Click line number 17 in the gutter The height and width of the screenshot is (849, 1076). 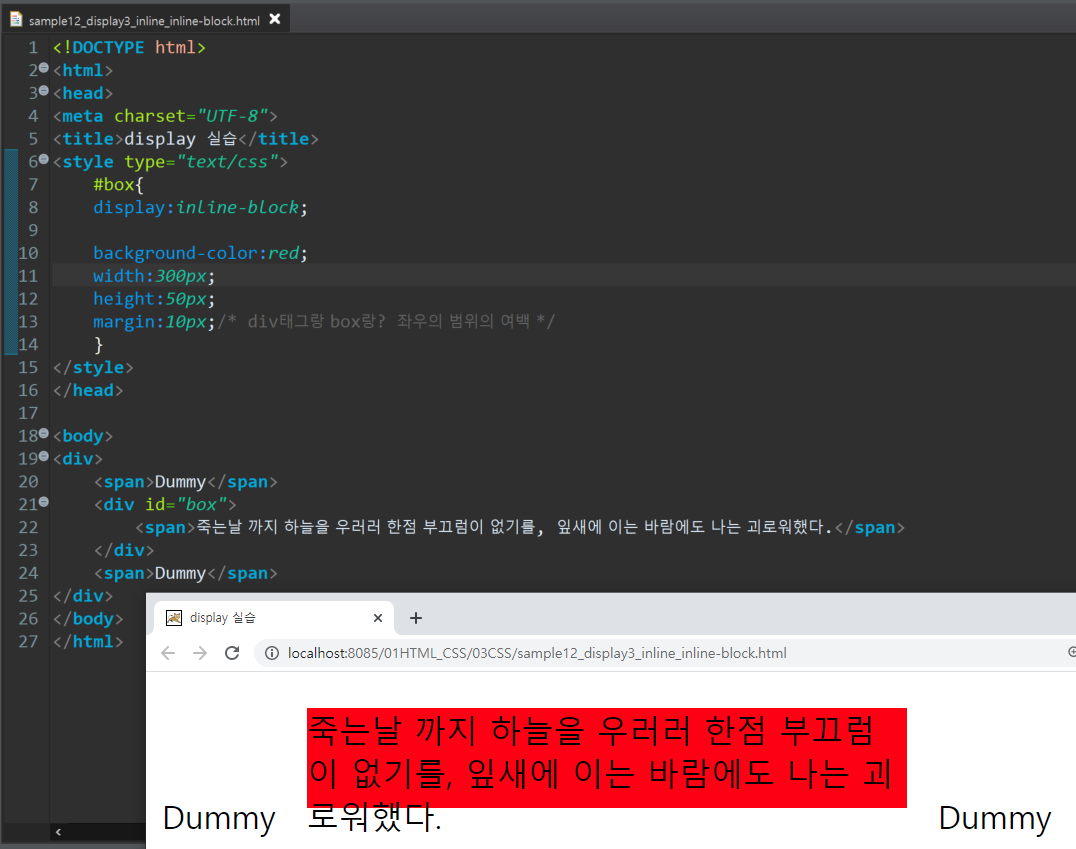point(28,413)
